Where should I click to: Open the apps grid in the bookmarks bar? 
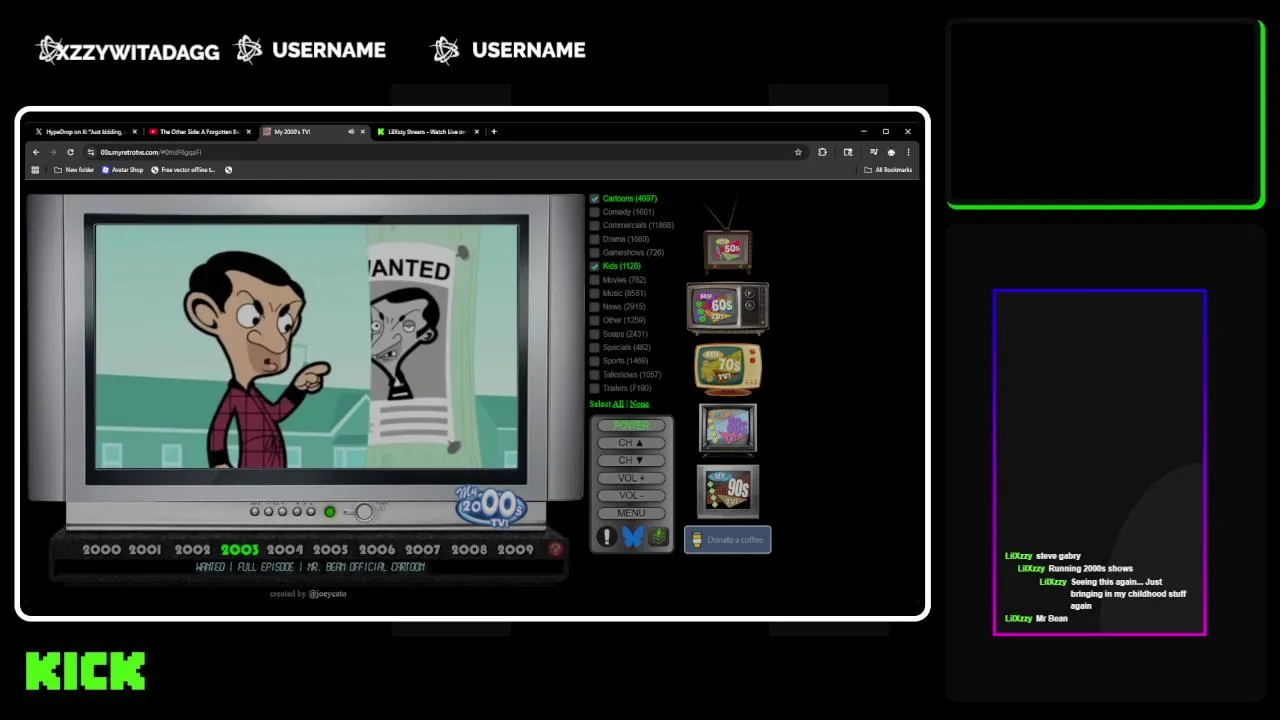(x=35, y=170)
